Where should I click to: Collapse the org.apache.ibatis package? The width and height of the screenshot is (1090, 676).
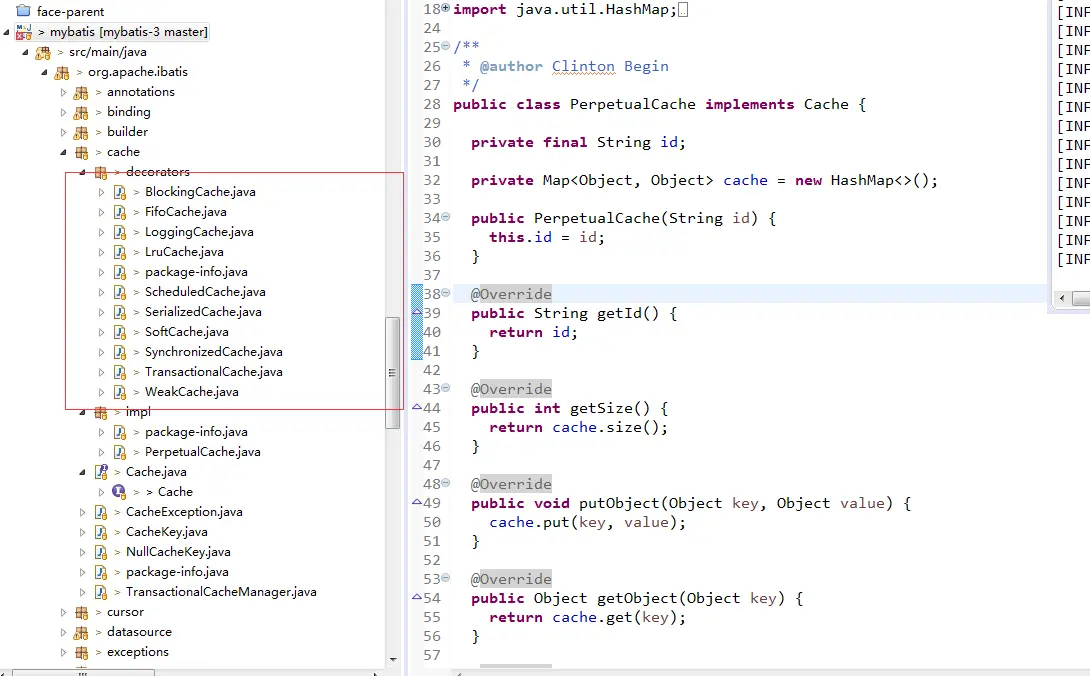[x=44, y=72]
